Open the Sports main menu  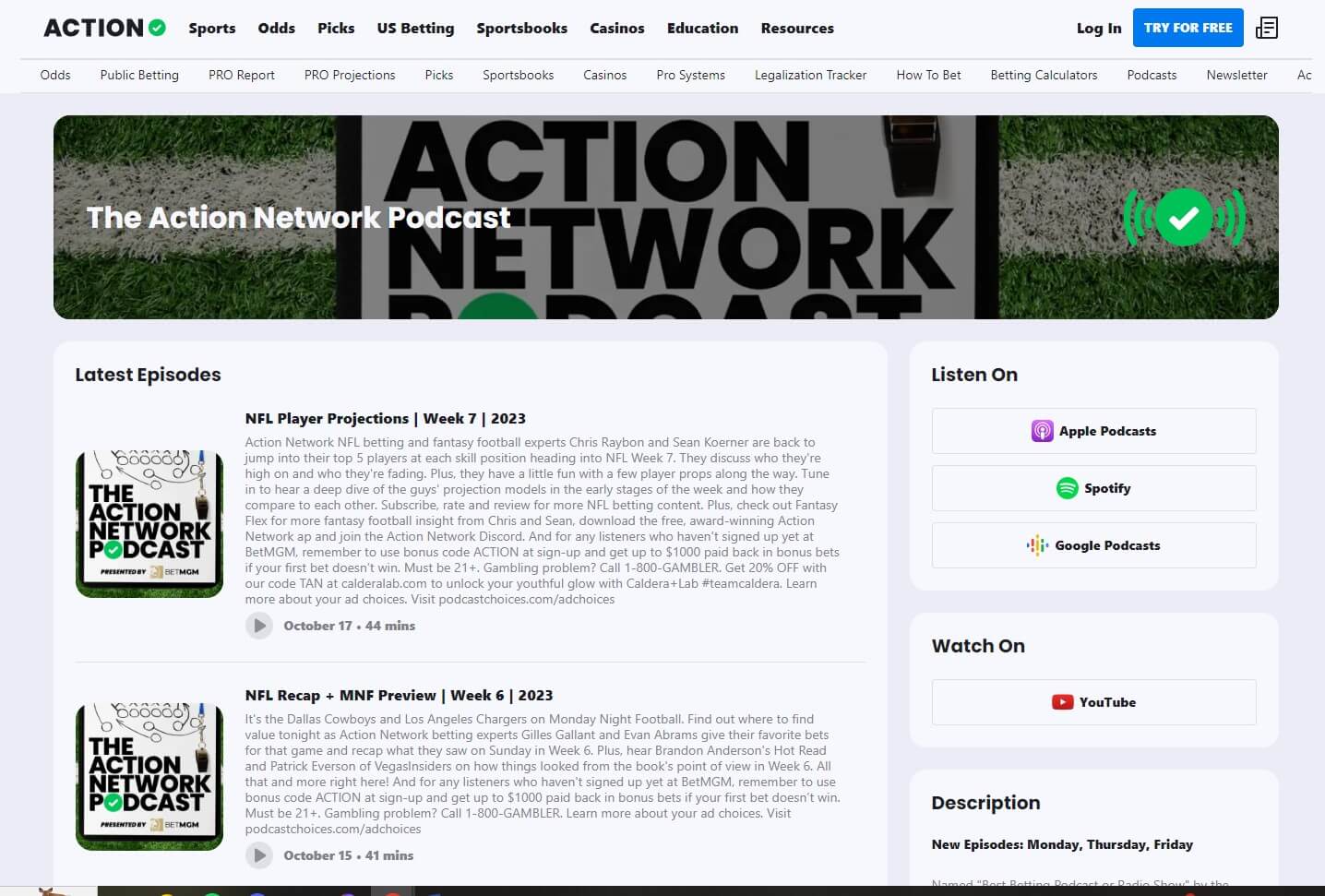coord(212,28)
